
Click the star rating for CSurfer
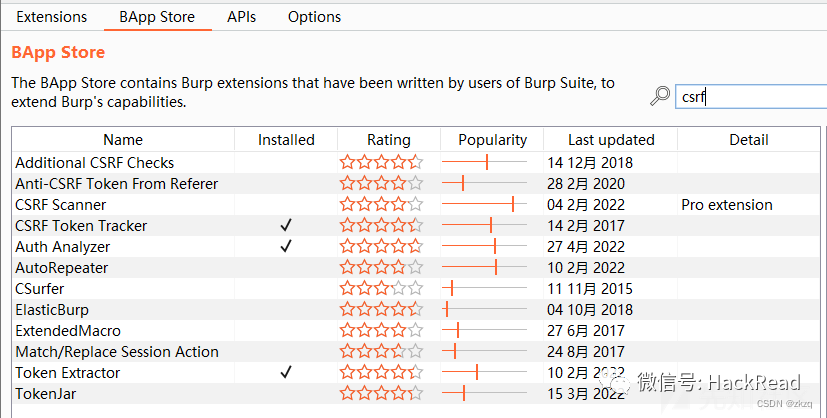(x=381, y=289)
